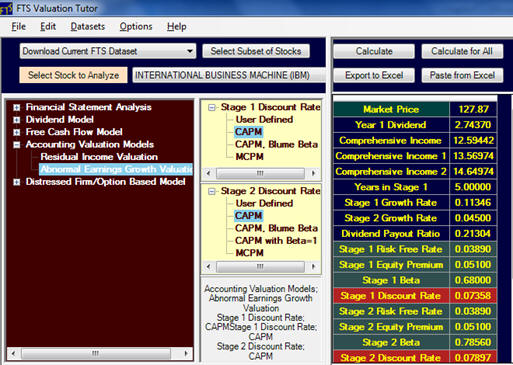The width and height of the screenshot is (513, 365).
Task: Choose CAPM with Beta=1 for Stage 2
Action: point(276,240)
